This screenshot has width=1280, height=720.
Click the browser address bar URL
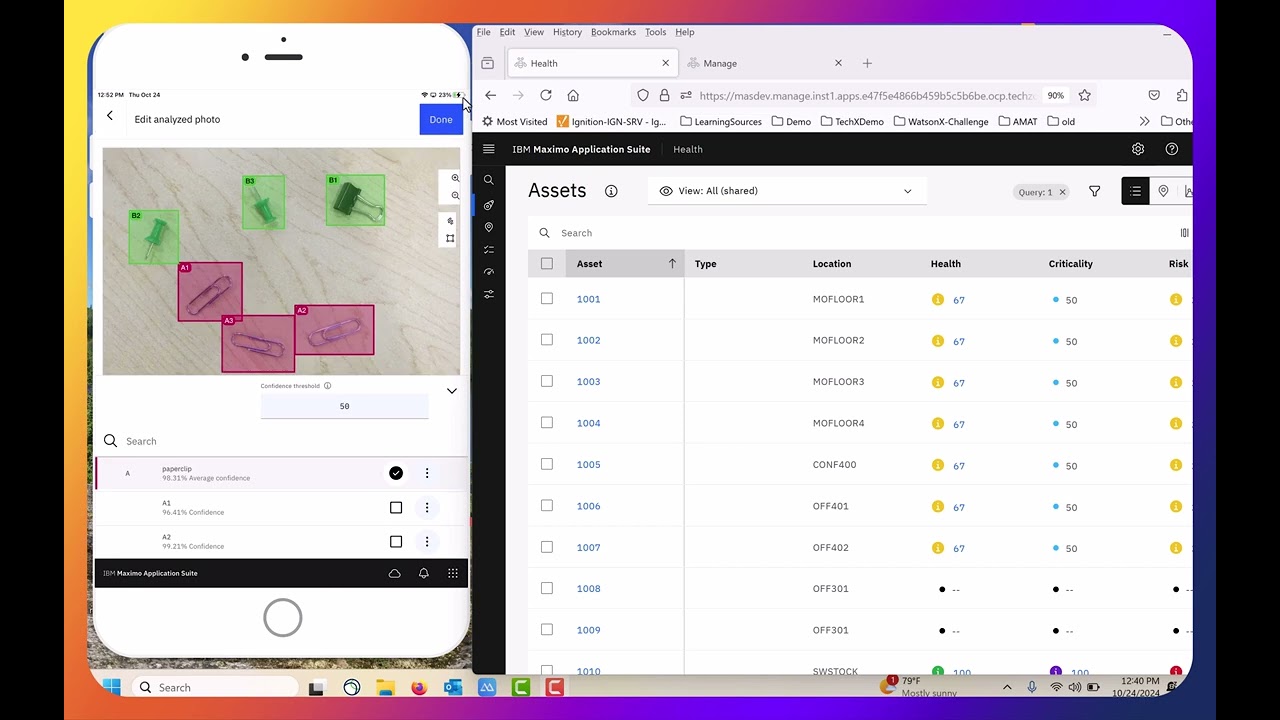(x=866, y=96)
